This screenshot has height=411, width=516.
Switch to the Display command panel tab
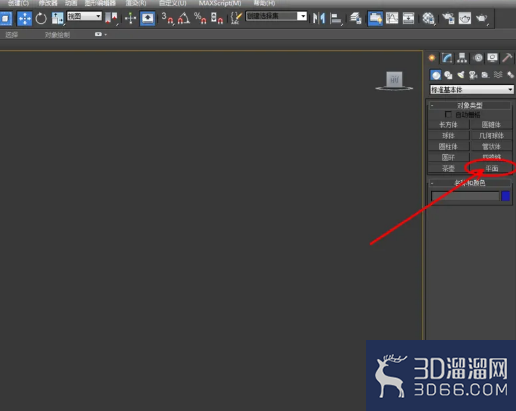pyautogui.click(x=492, y=58)
